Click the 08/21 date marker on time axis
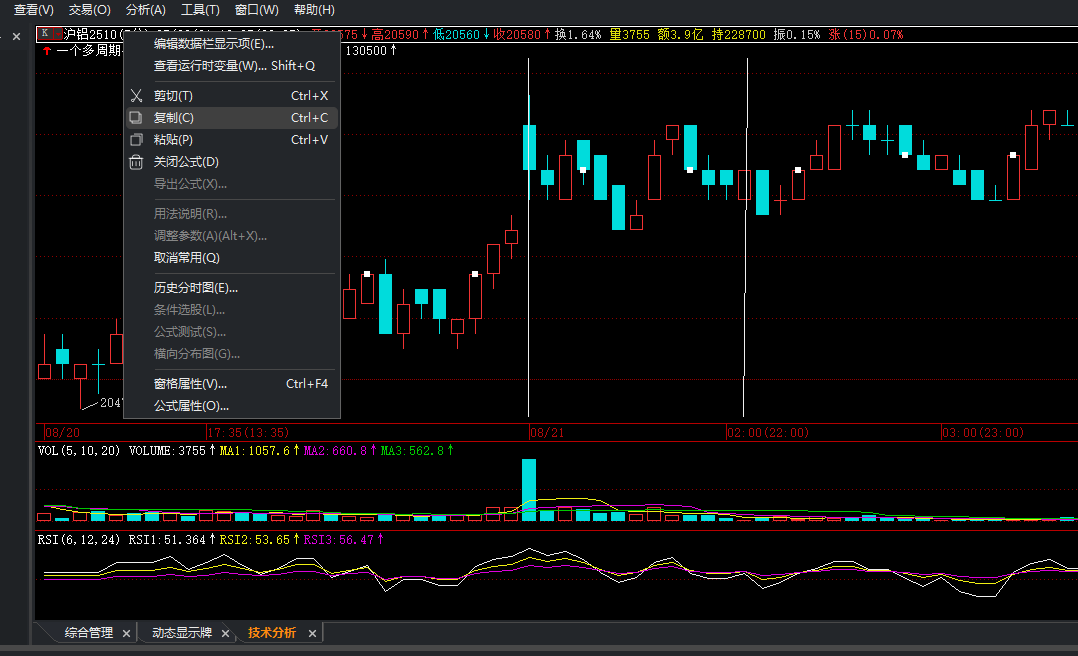 click(x=547, y=433)
